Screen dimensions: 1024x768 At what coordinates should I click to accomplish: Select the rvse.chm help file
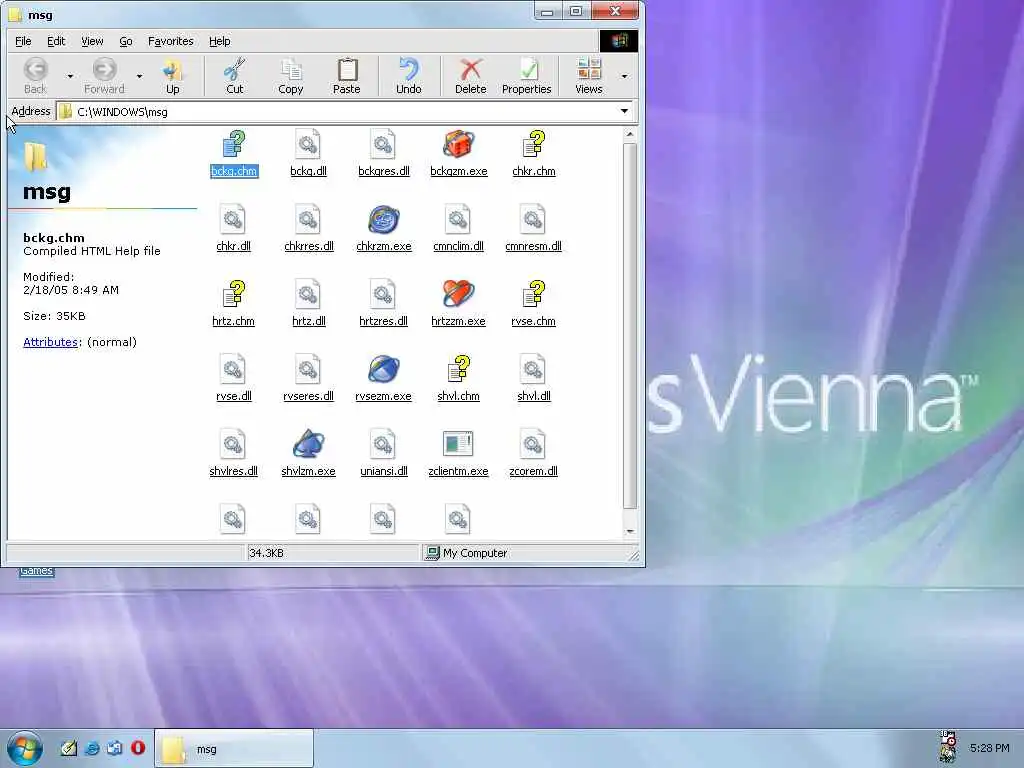pyautogui.click(x=534, y=304)
